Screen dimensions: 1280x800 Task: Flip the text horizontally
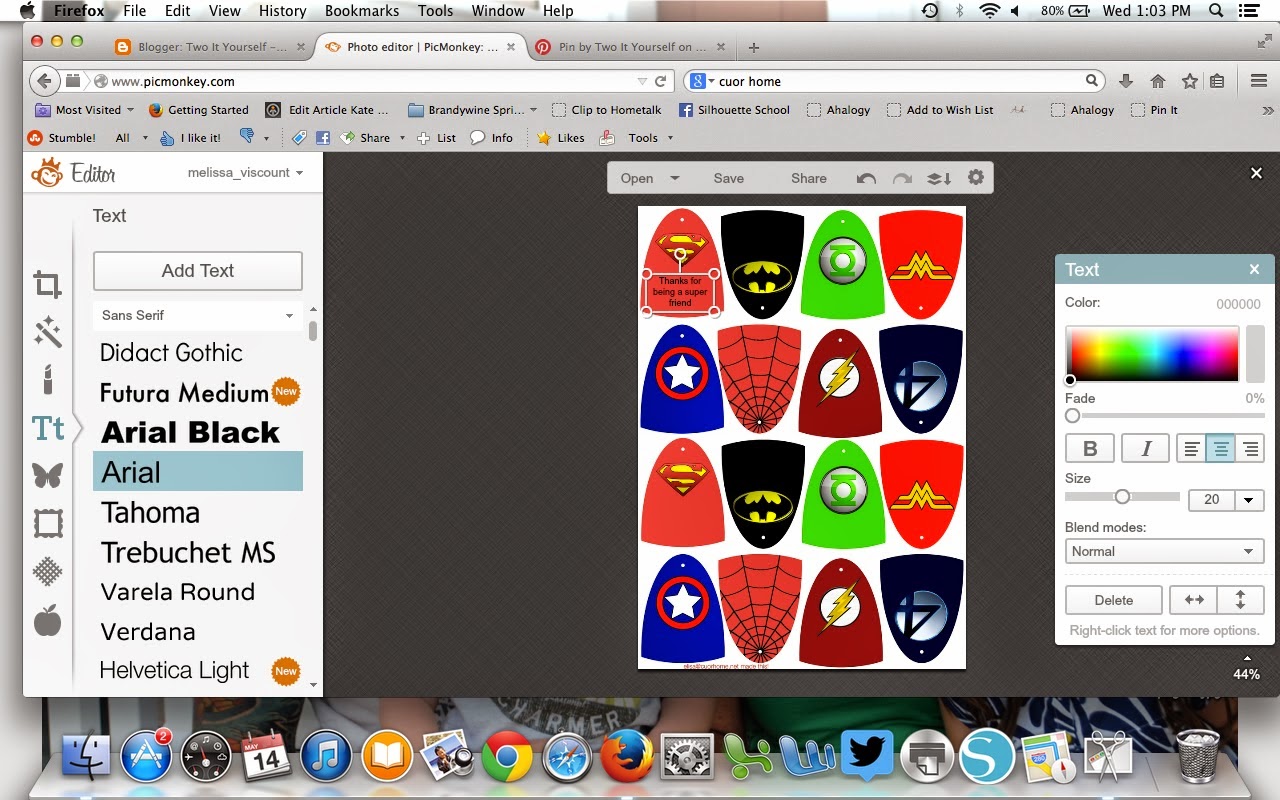click(1194, 600)
